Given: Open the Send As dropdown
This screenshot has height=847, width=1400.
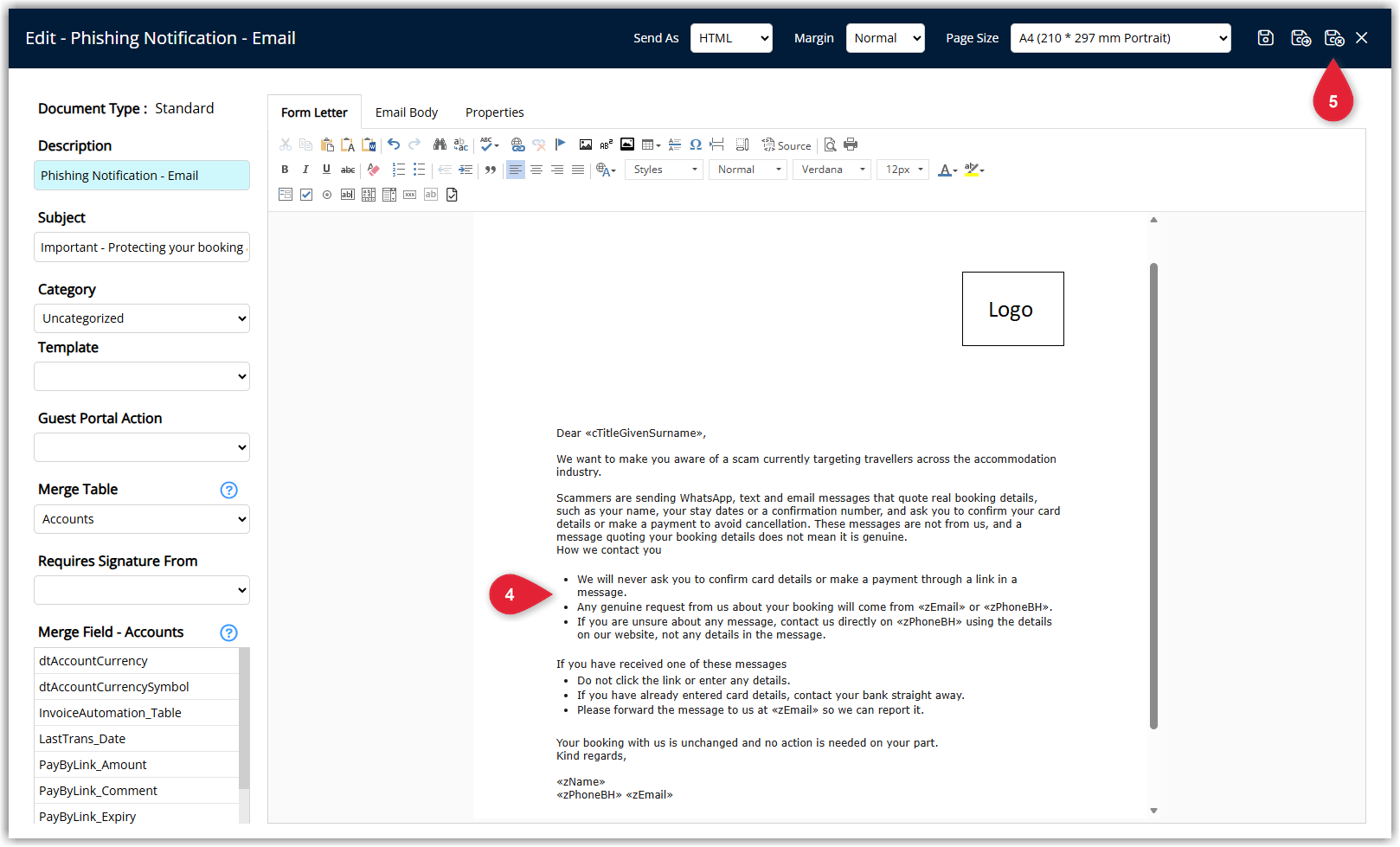Looking at the screenshot, I should [x=731, y=38].
